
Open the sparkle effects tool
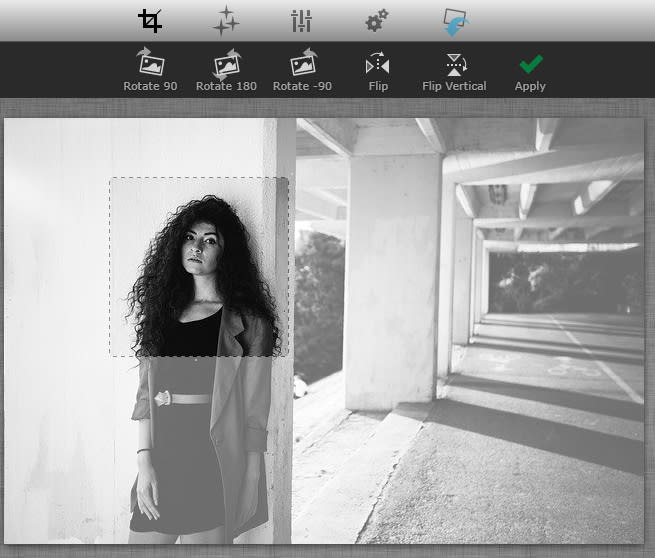pyautogui.click(x=226, y=20)
